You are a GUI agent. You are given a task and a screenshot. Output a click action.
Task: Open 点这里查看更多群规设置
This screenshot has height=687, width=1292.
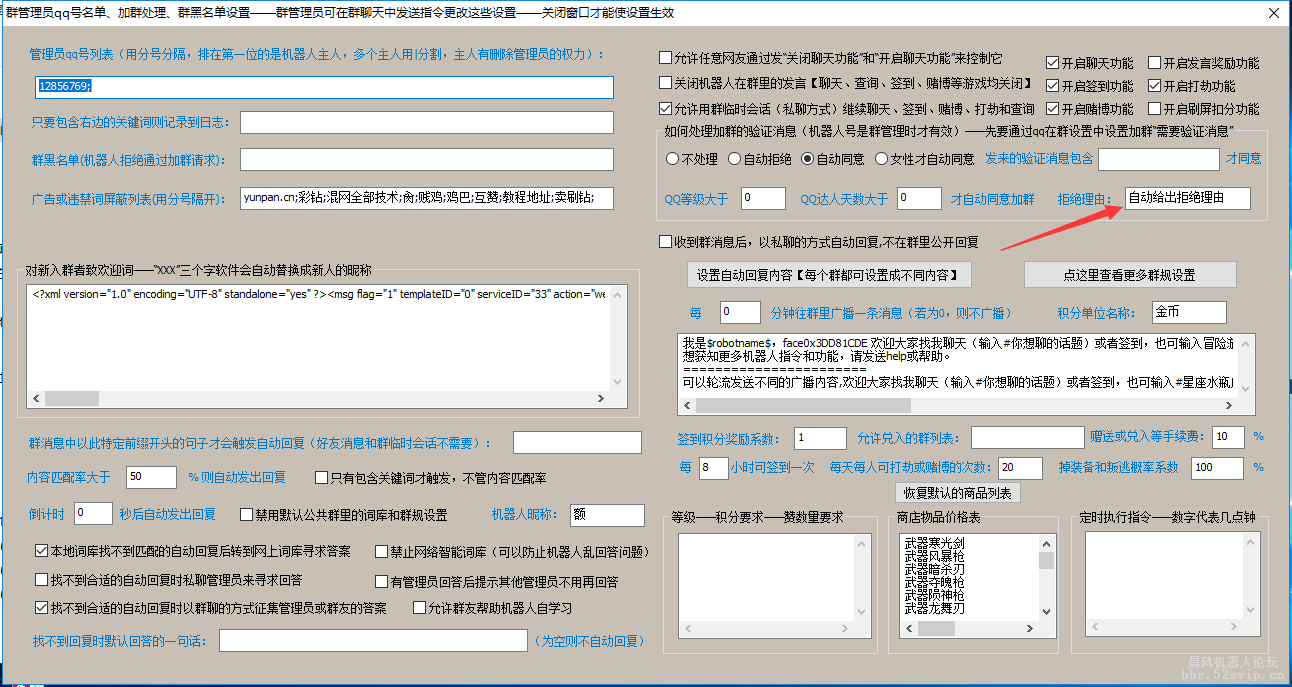click(x=1129, y=275)
